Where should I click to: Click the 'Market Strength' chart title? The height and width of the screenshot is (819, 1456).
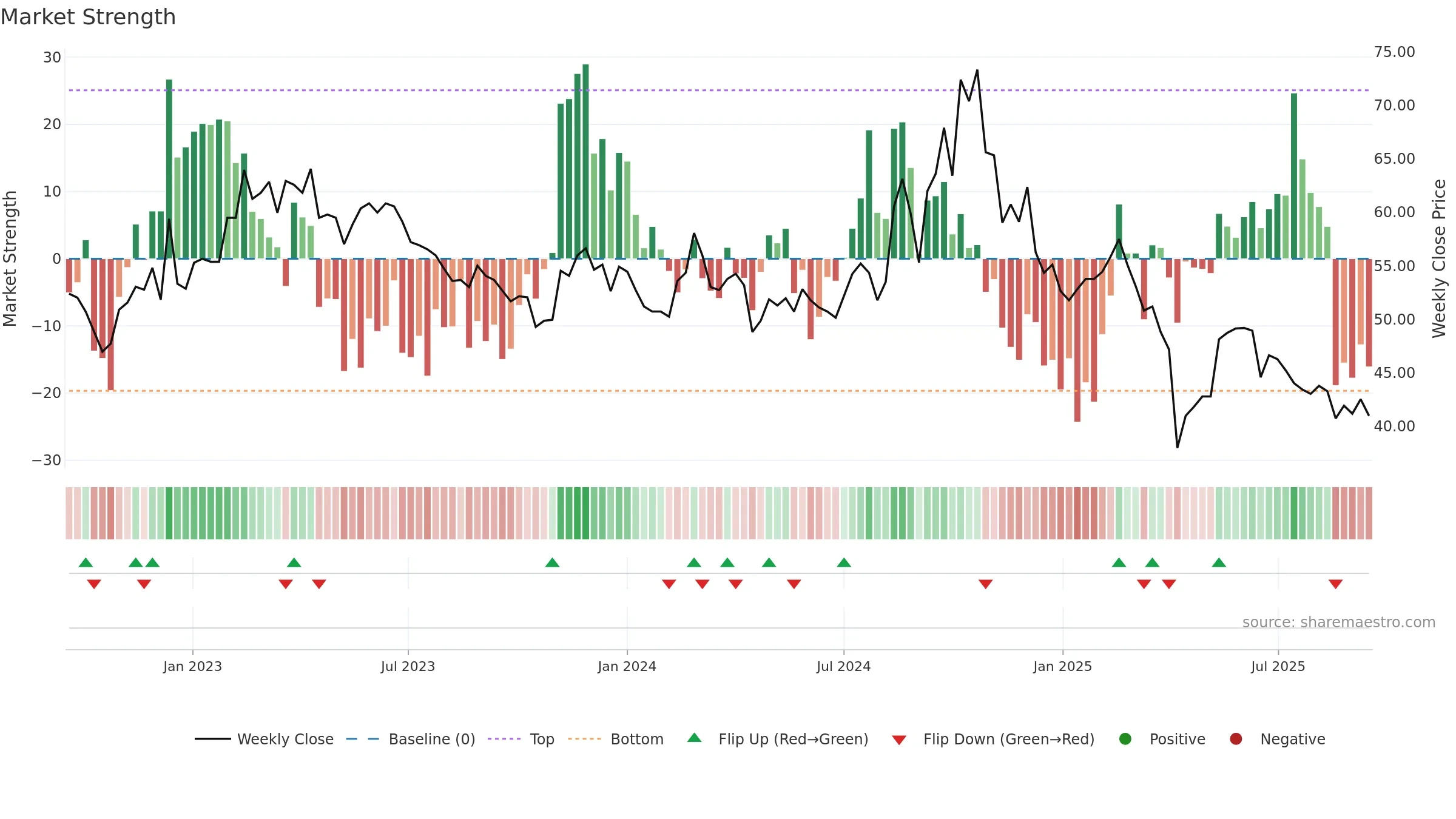pyautogui.click(x=88, y=17)
